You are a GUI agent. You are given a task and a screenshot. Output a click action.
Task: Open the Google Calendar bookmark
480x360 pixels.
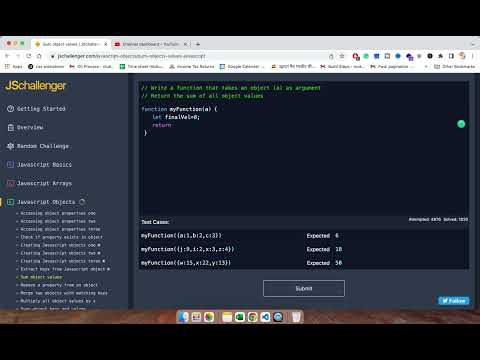(242, 67)
